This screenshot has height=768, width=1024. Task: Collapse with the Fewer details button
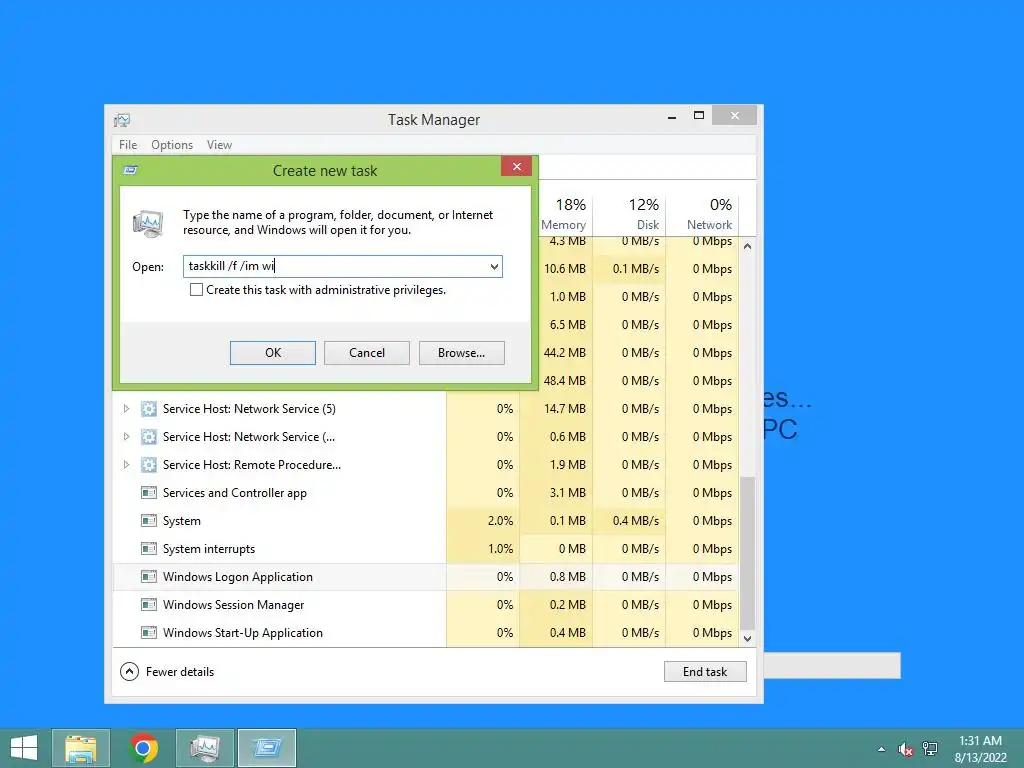[x=168, y=672]
